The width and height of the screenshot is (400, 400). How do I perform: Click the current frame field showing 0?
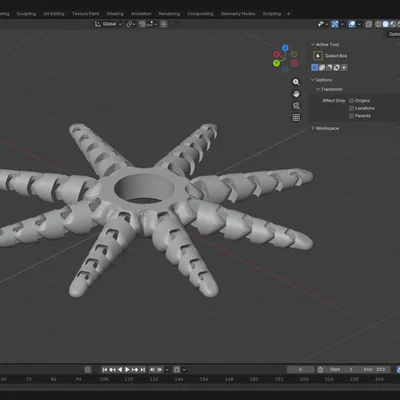[301, 369]
